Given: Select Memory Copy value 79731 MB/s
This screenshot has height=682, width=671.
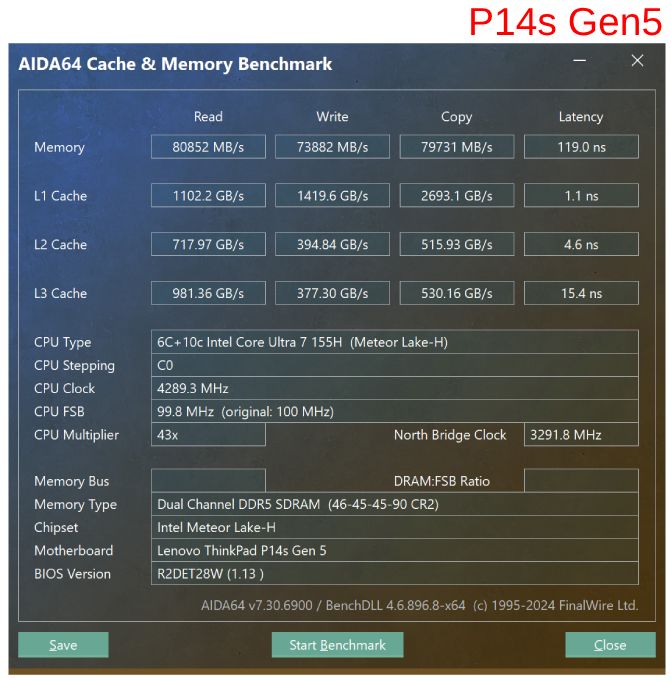Looking at the screenshot, I should tap(457, 147).
